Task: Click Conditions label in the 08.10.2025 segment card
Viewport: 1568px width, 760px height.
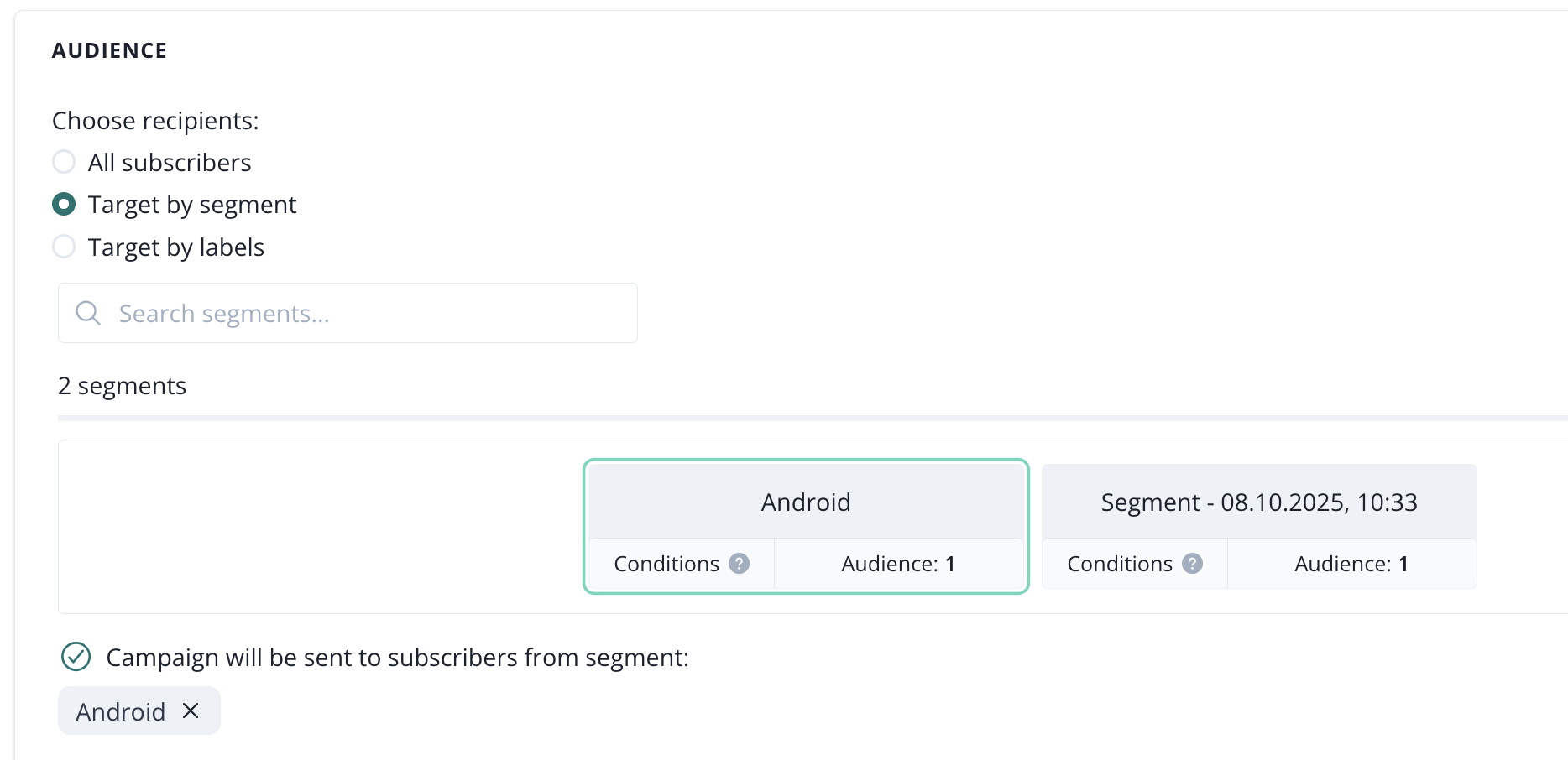Action: pos(1120,564)
